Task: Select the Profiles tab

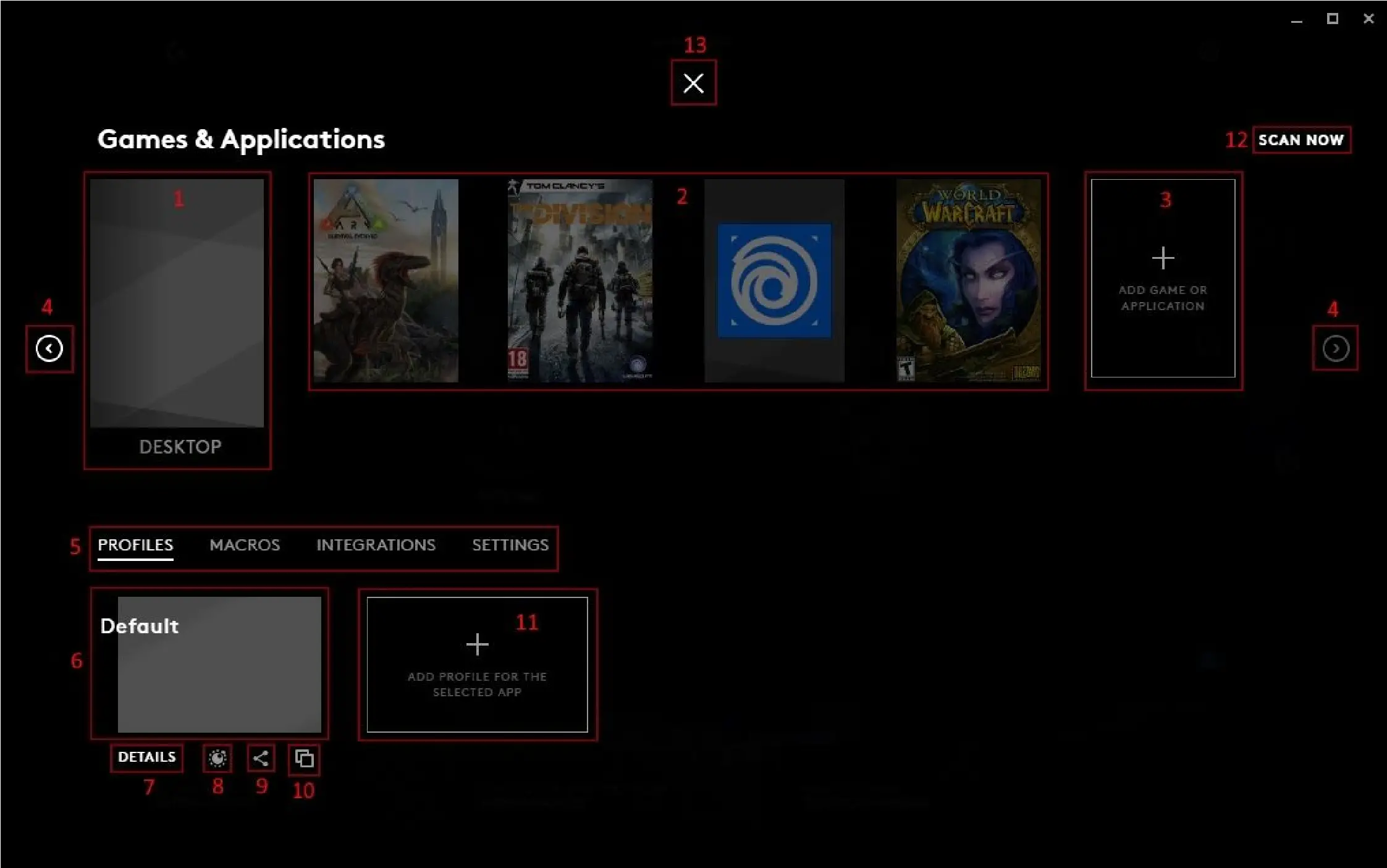Action: point(135,545)
